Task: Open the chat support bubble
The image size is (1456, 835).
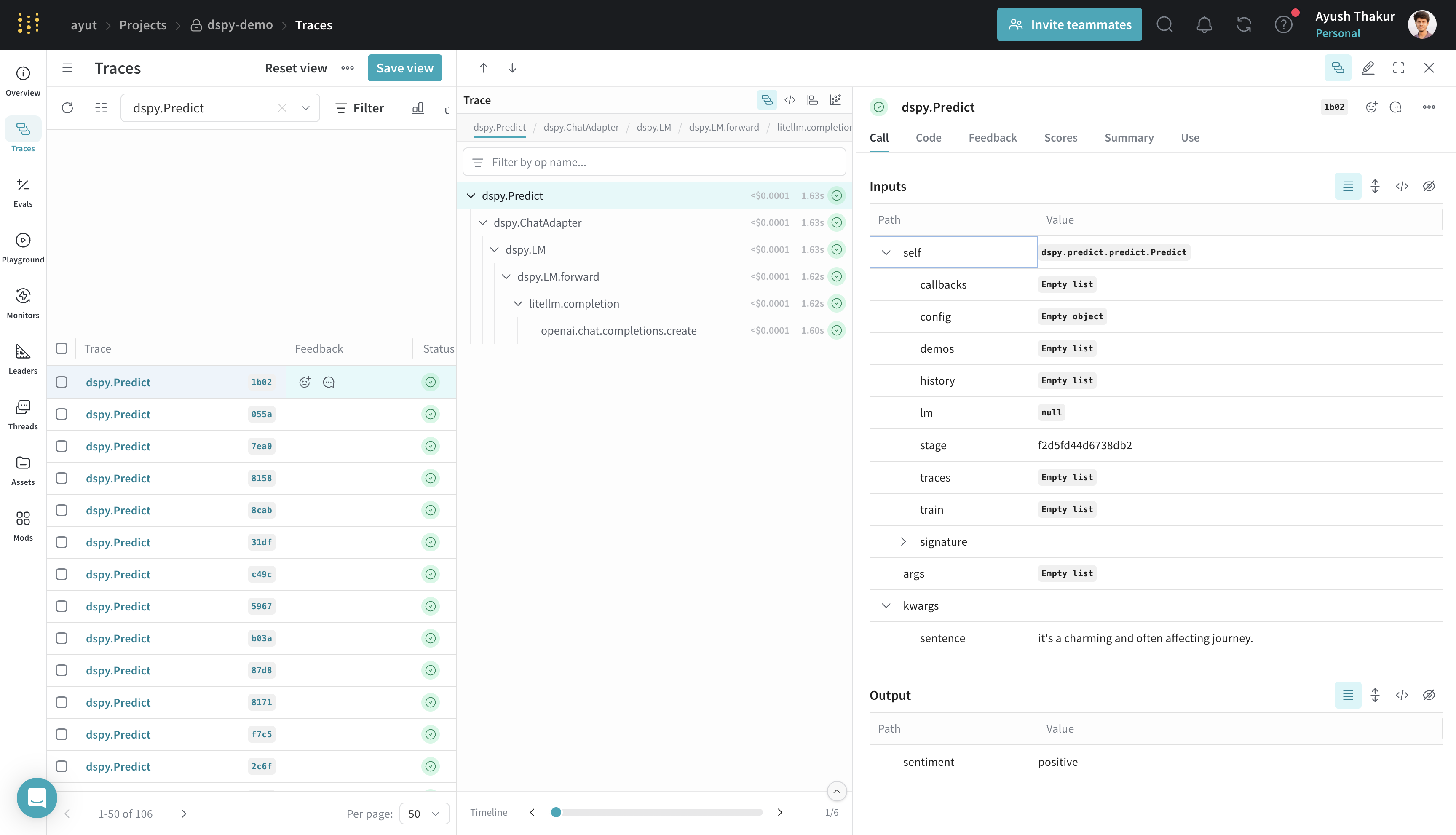Action: [x=37, y=797]
